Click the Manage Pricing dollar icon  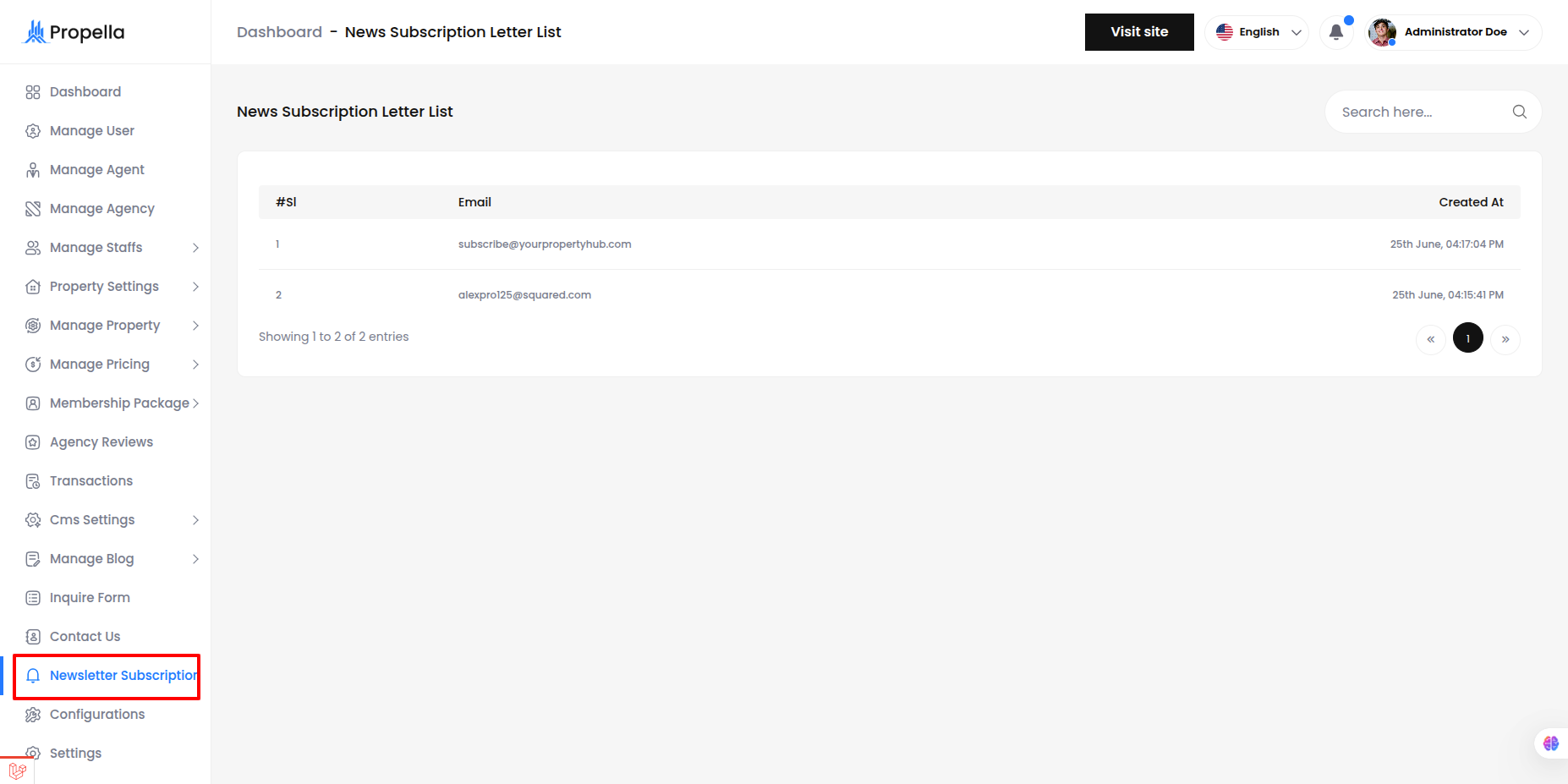coord(33,365)
